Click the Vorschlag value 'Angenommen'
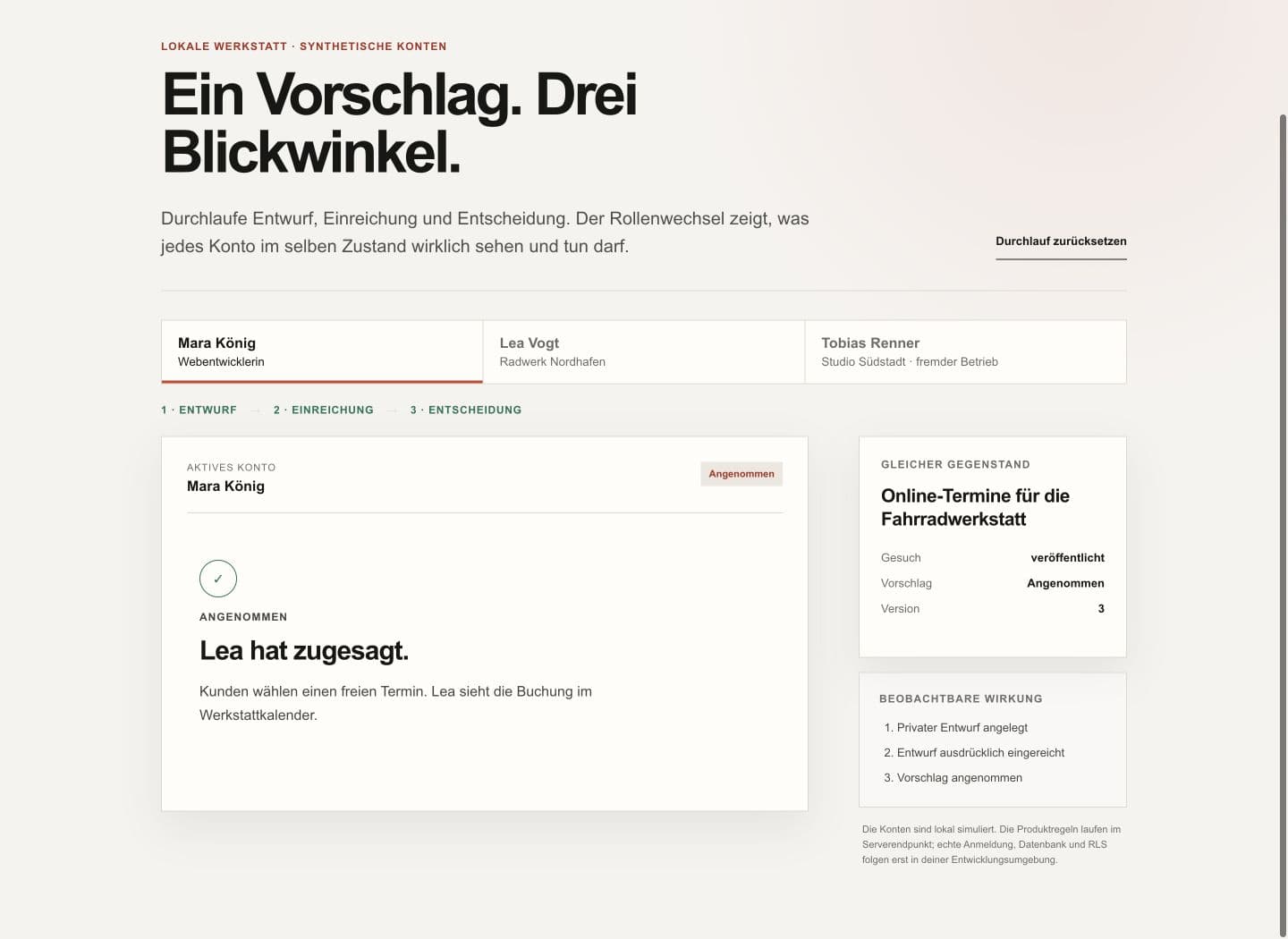This screenshot has height=939, width=1288. (1065, 583)
